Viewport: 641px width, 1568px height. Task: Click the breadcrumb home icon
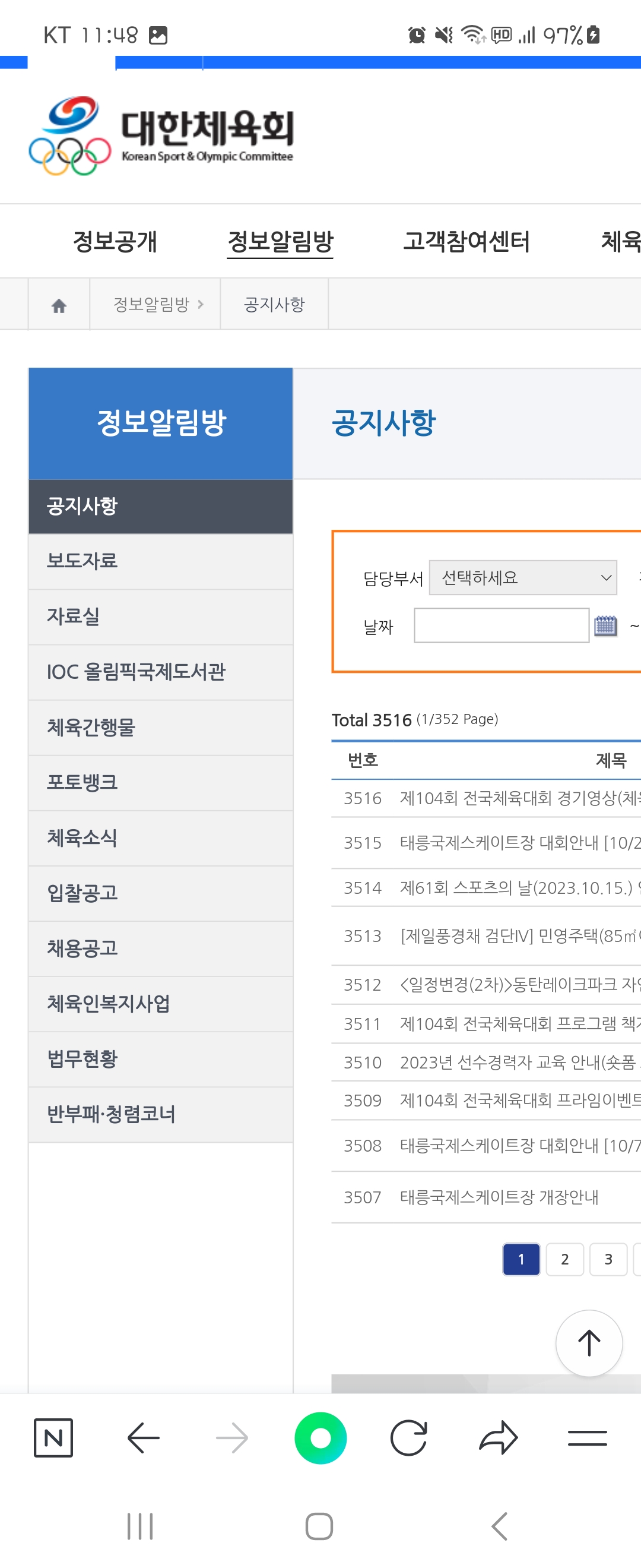(x=59, y=305)
